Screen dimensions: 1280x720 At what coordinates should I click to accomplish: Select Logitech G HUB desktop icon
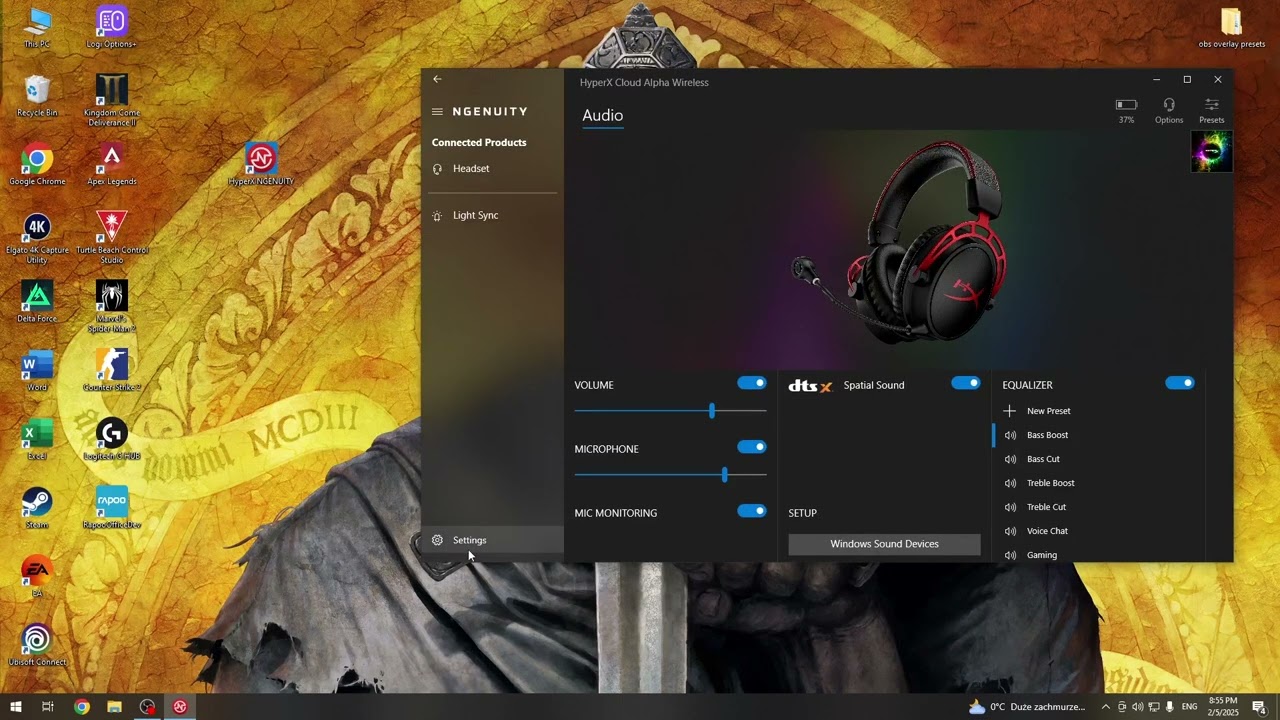[112, 440]
